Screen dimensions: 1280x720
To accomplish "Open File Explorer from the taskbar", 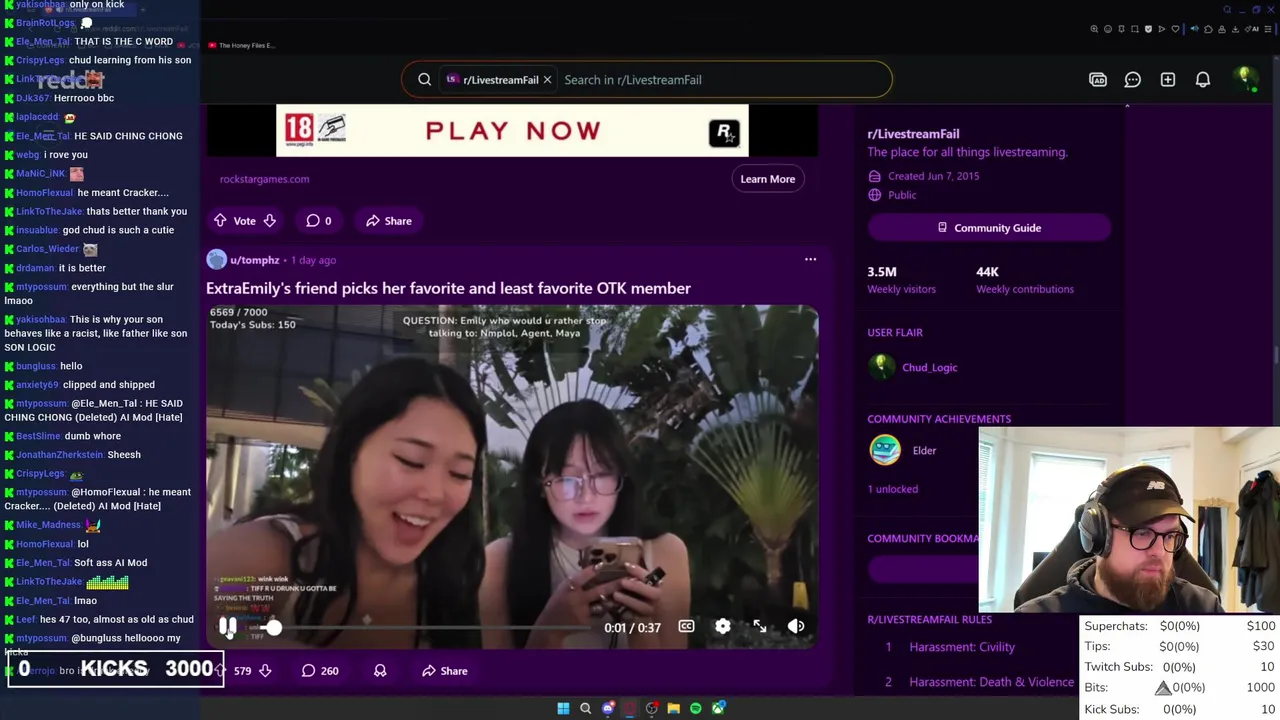I will (674, 708).
